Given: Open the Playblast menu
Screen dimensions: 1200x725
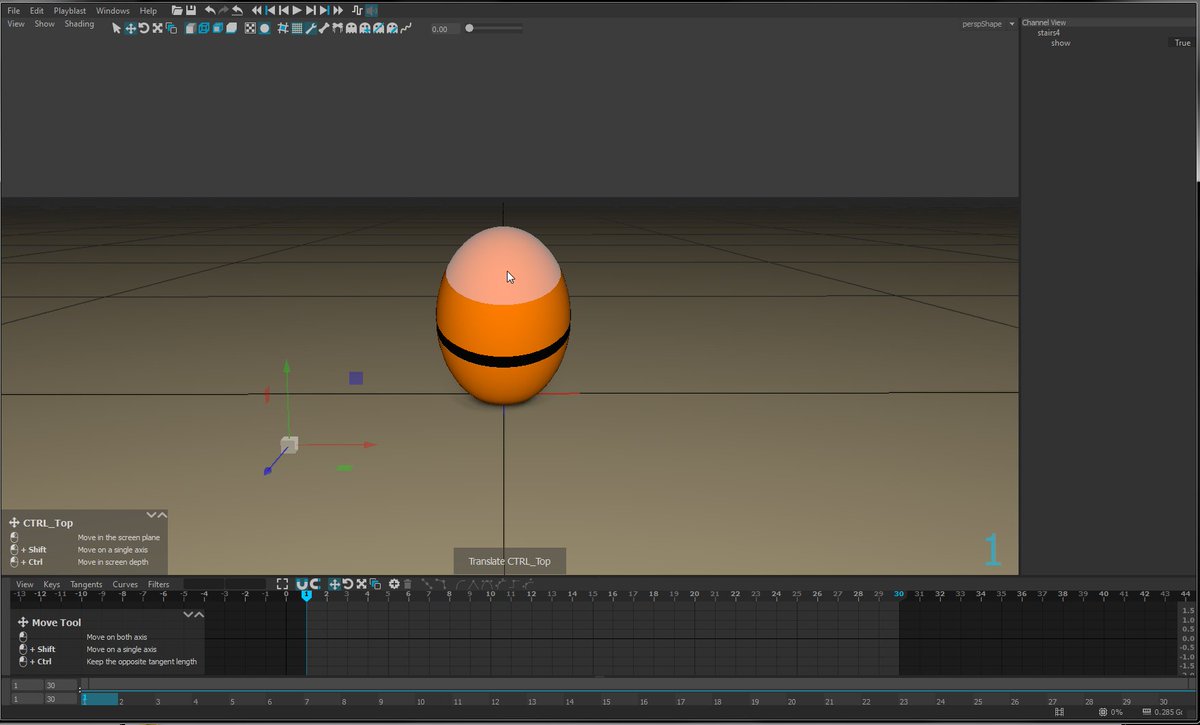Looking at the screenshot, I should coord(70,10).
